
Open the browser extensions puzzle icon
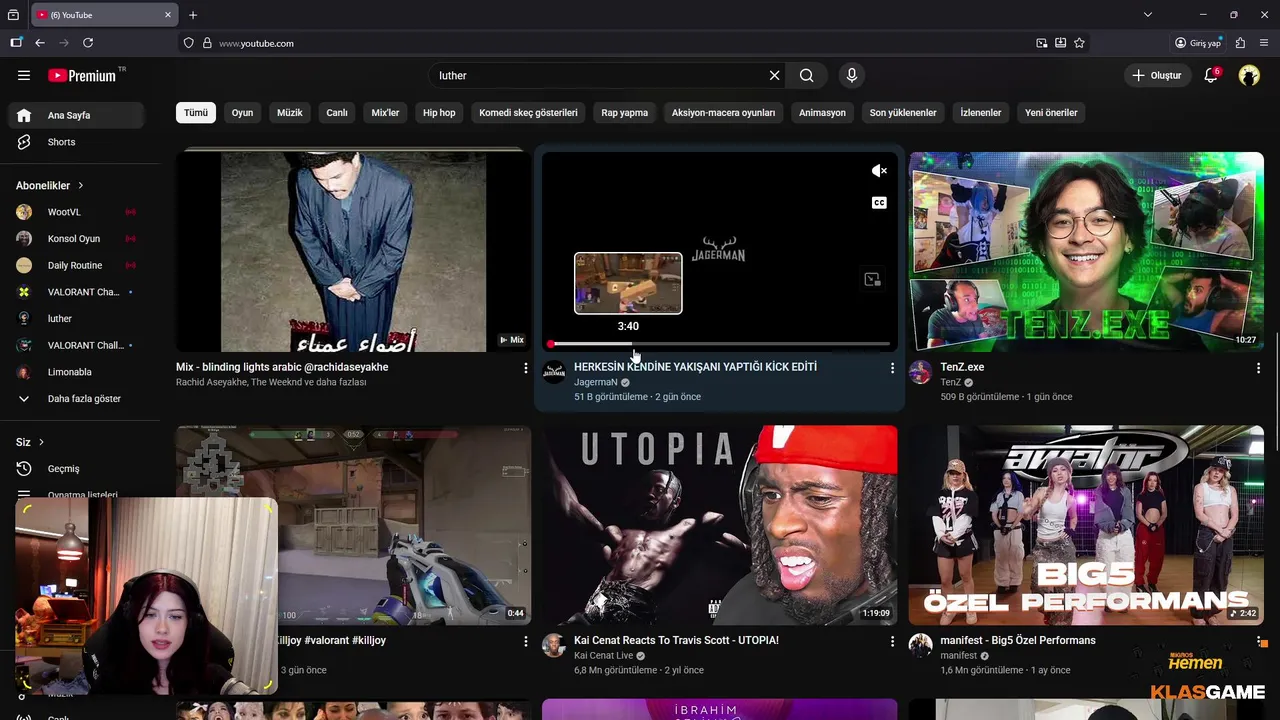(x=1240, y=43)
